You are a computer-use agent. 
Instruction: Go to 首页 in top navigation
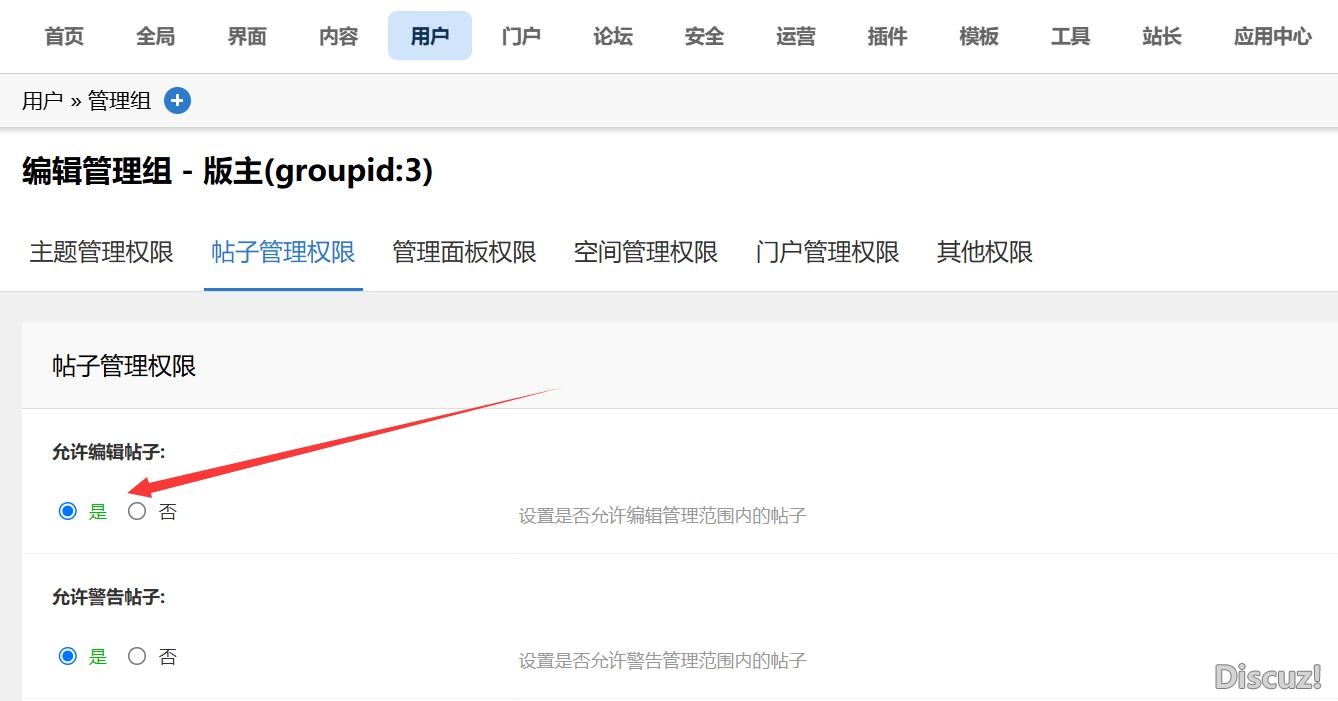coord(65,37)
